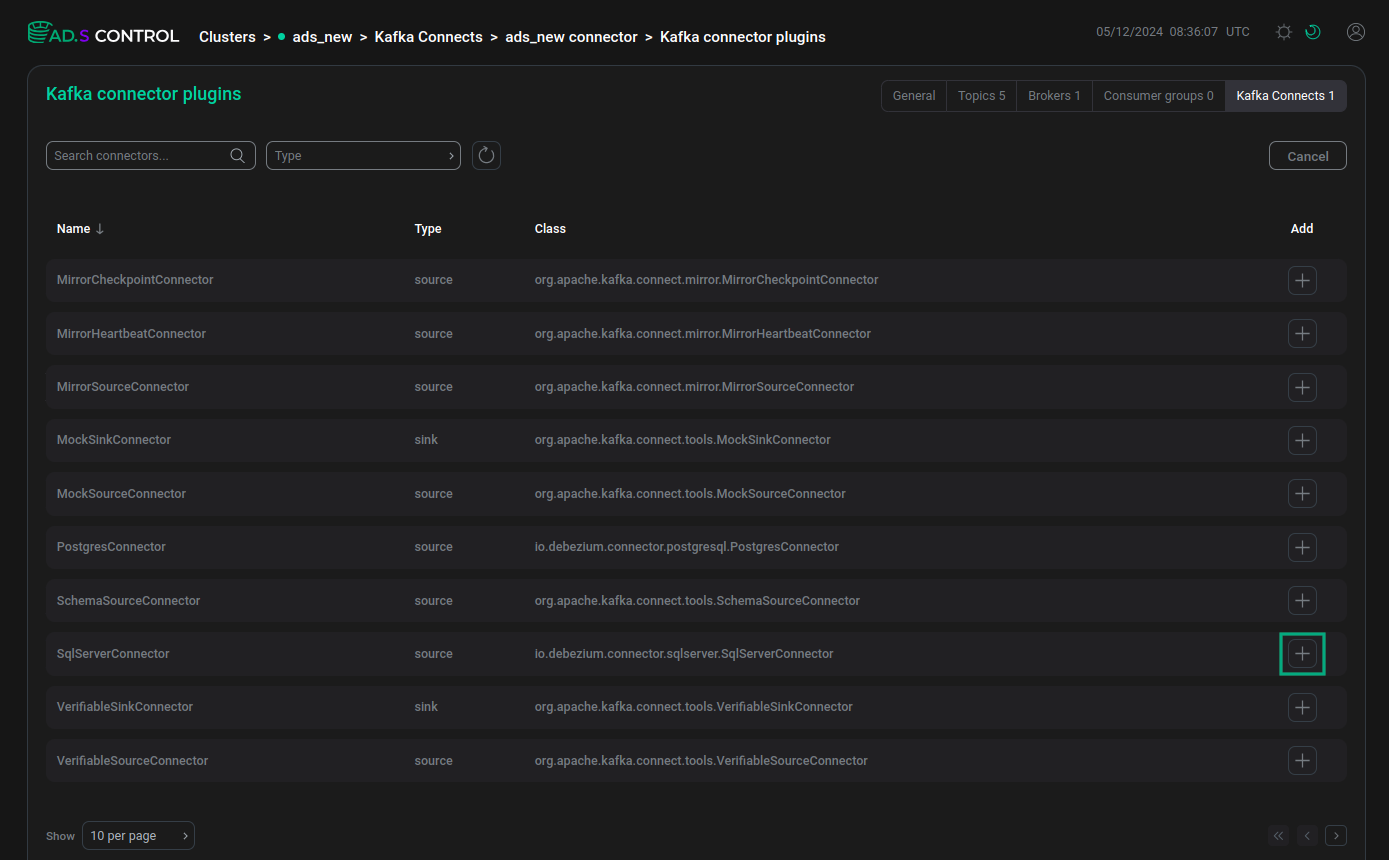Switch to the Brokers 1 tab
Screen dimensions: 1389x860
click(1054, 96)
